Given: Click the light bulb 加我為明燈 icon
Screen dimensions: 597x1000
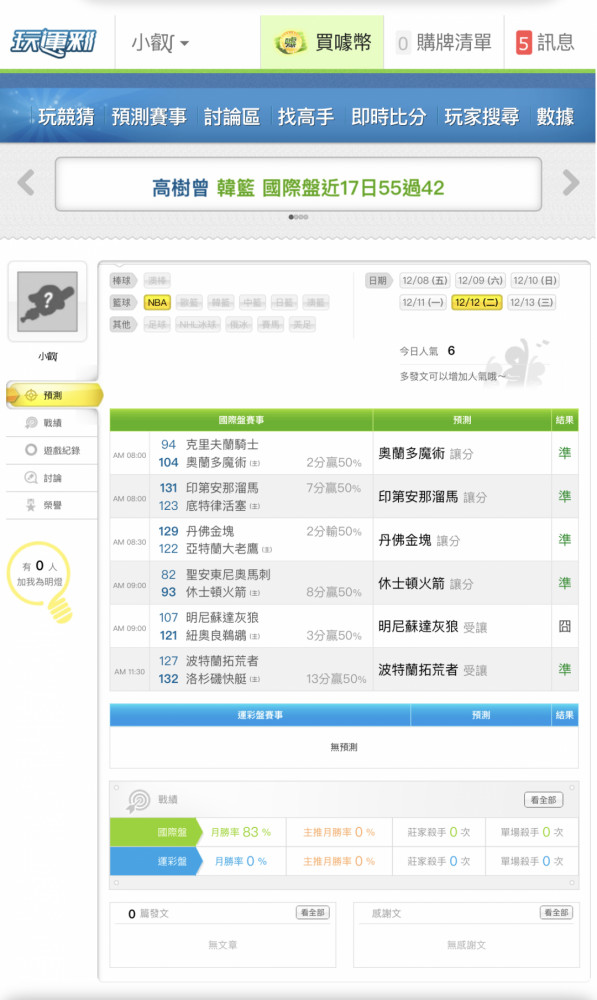Looking at the screenshot, I should click(42, 581).
